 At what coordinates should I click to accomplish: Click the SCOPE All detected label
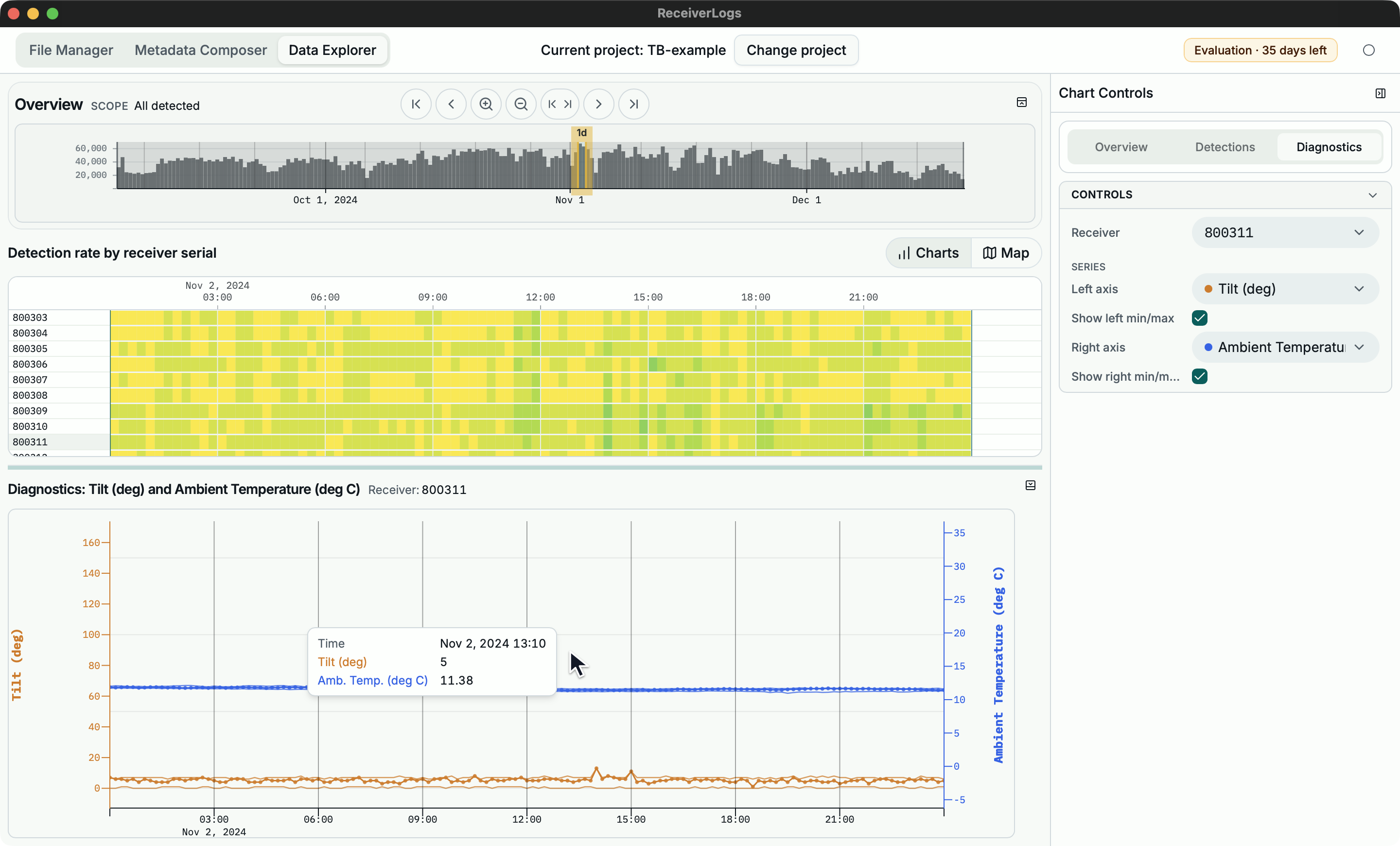coord(145,106)
